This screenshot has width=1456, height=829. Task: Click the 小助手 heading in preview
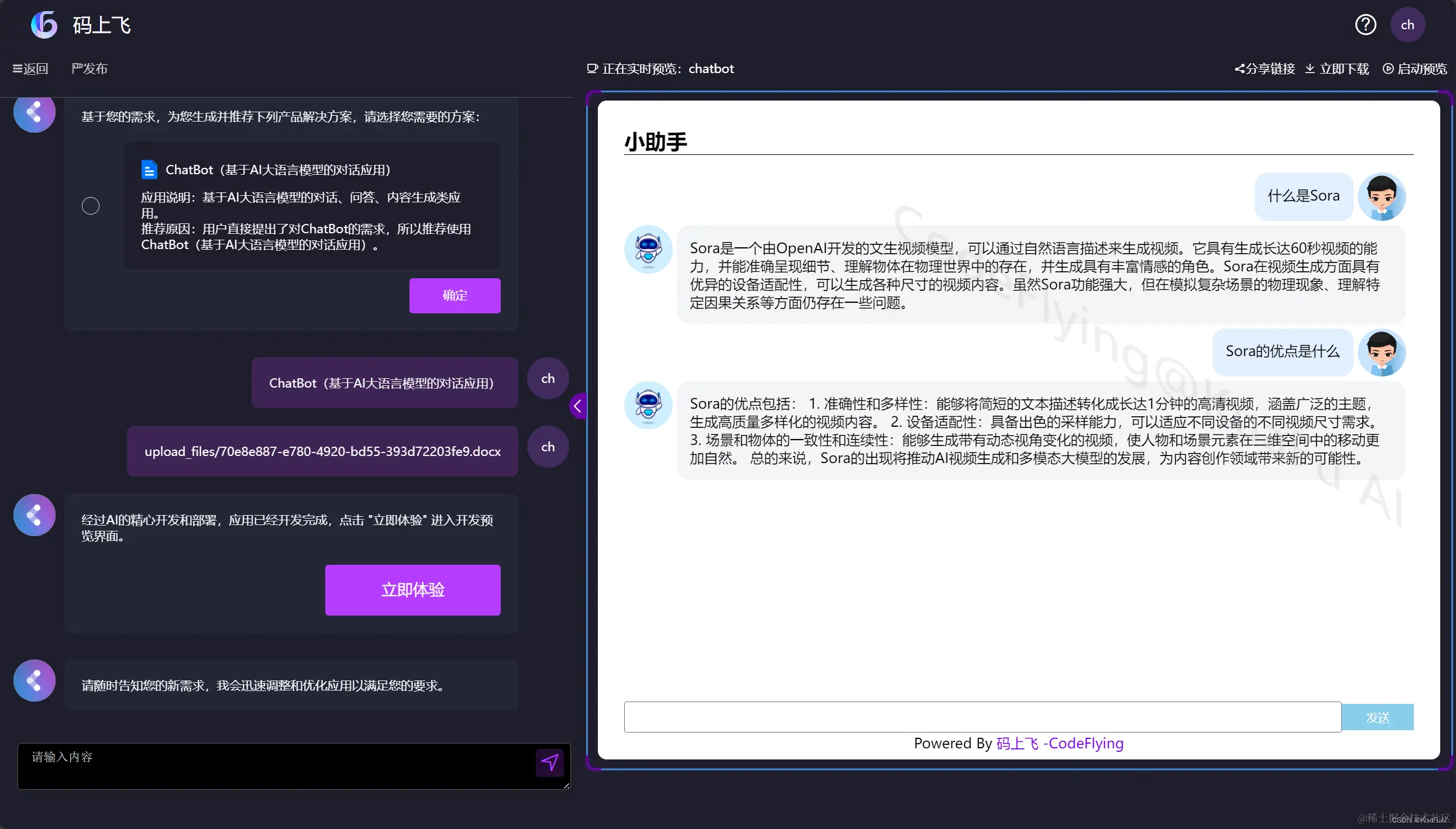click(655, 141)
